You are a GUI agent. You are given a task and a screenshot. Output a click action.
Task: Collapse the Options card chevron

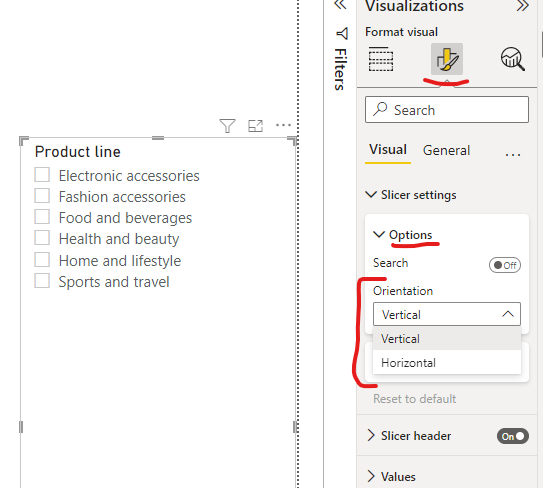pos(379,234)
